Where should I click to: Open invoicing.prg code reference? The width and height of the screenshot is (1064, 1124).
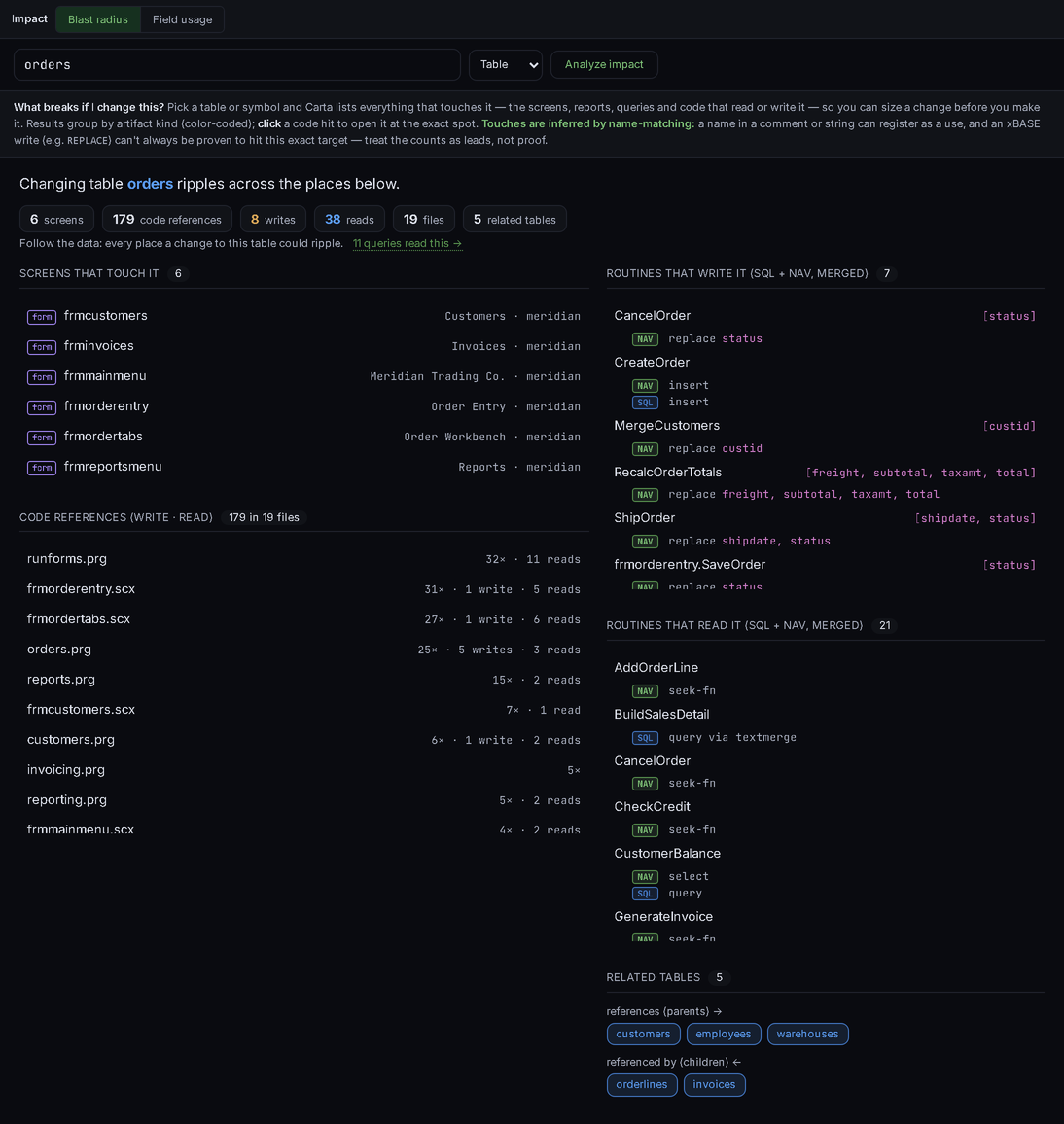(304, 770)
